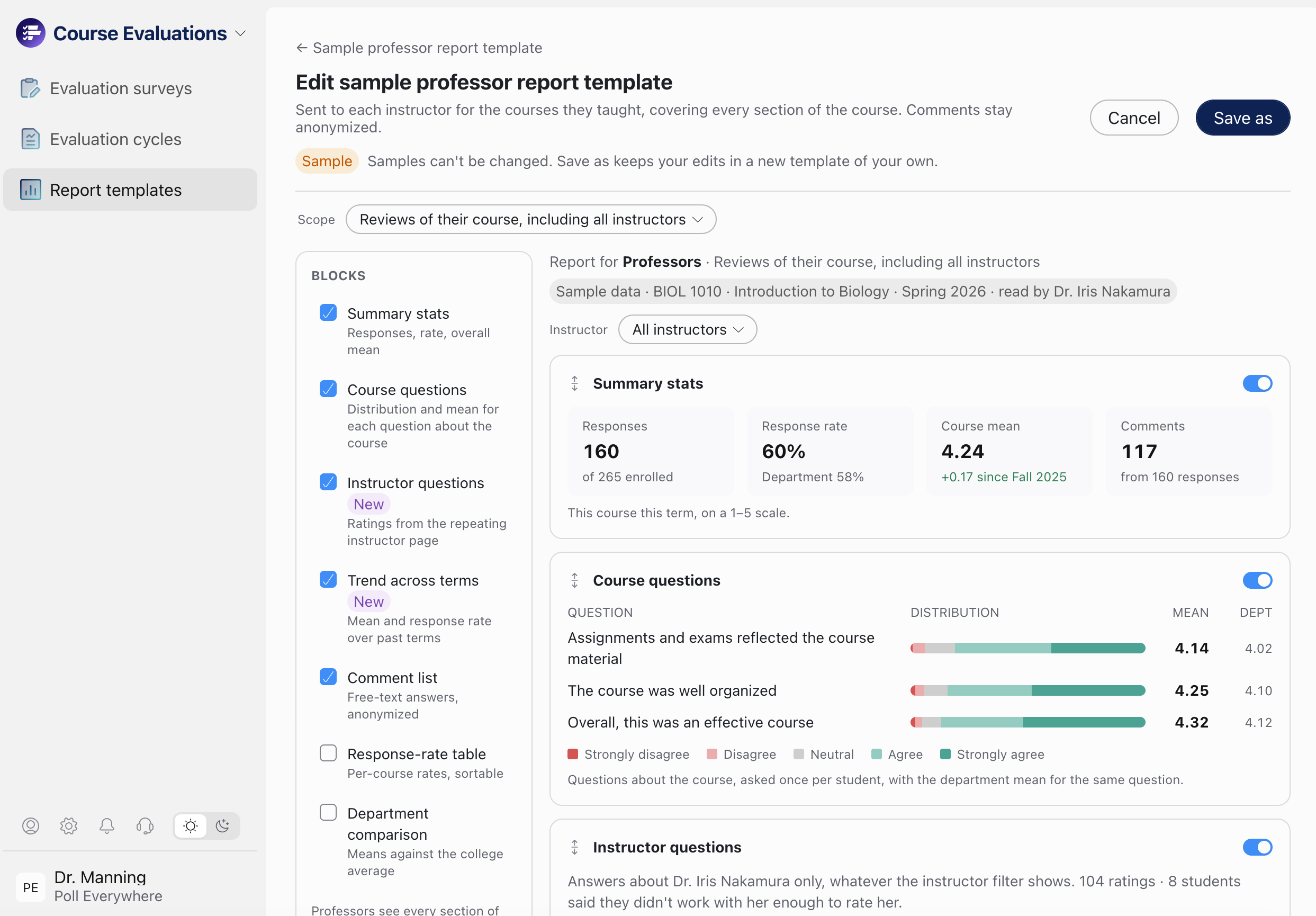Image resolution: width=1316 pixels, height=916 pixels.
Task: Turn off the Course questions toggle
Action: coord(1258,581)
